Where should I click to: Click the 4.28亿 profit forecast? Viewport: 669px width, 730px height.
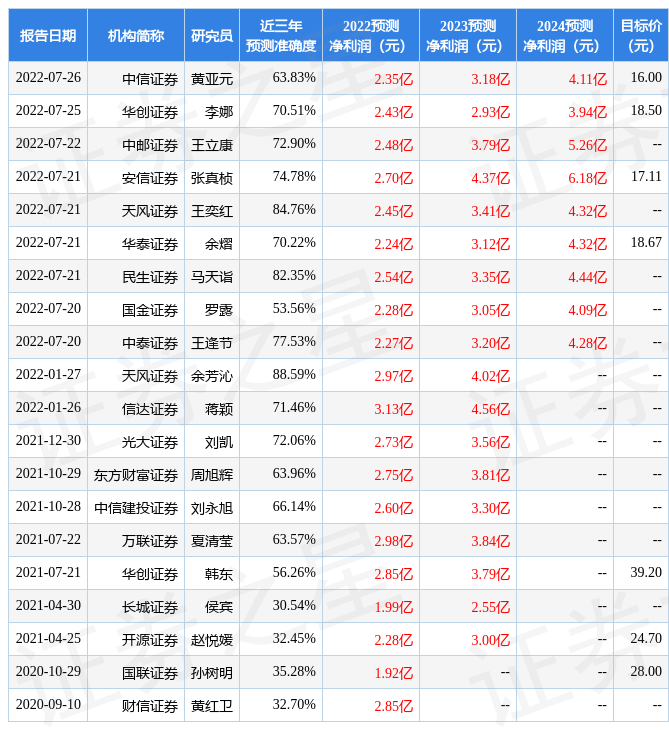[x=588, y=343]
